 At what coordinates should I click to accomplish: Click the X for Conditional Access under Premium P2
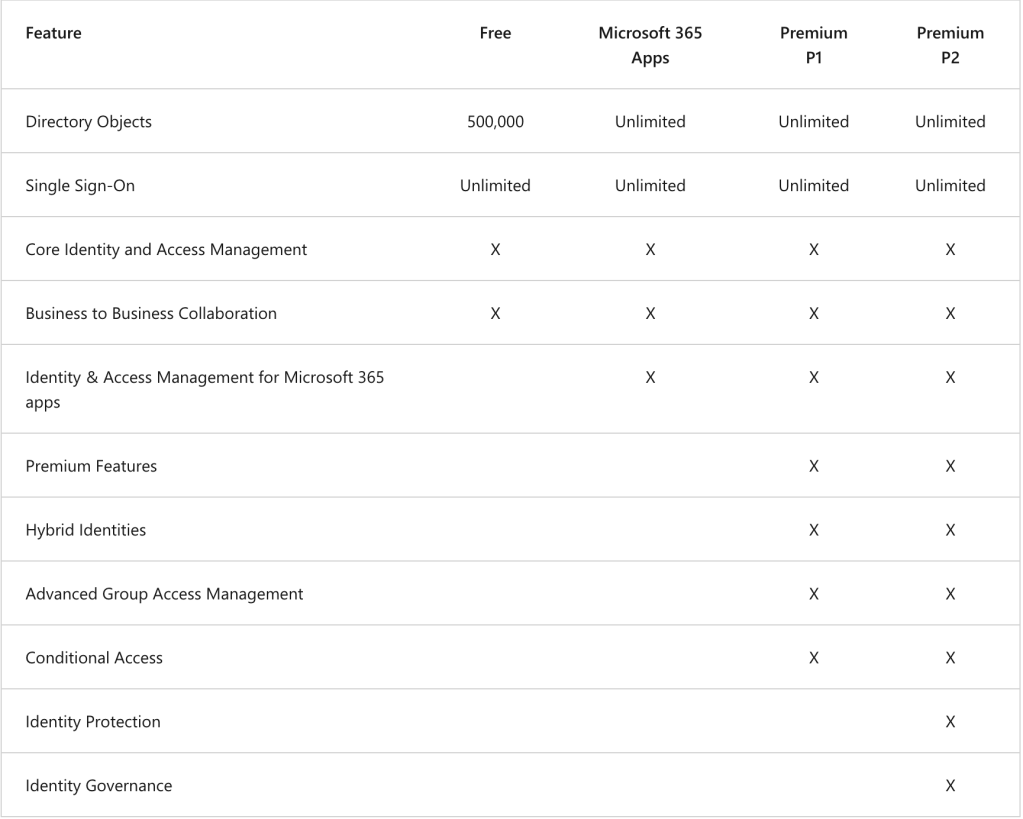(x=950, y=658)
